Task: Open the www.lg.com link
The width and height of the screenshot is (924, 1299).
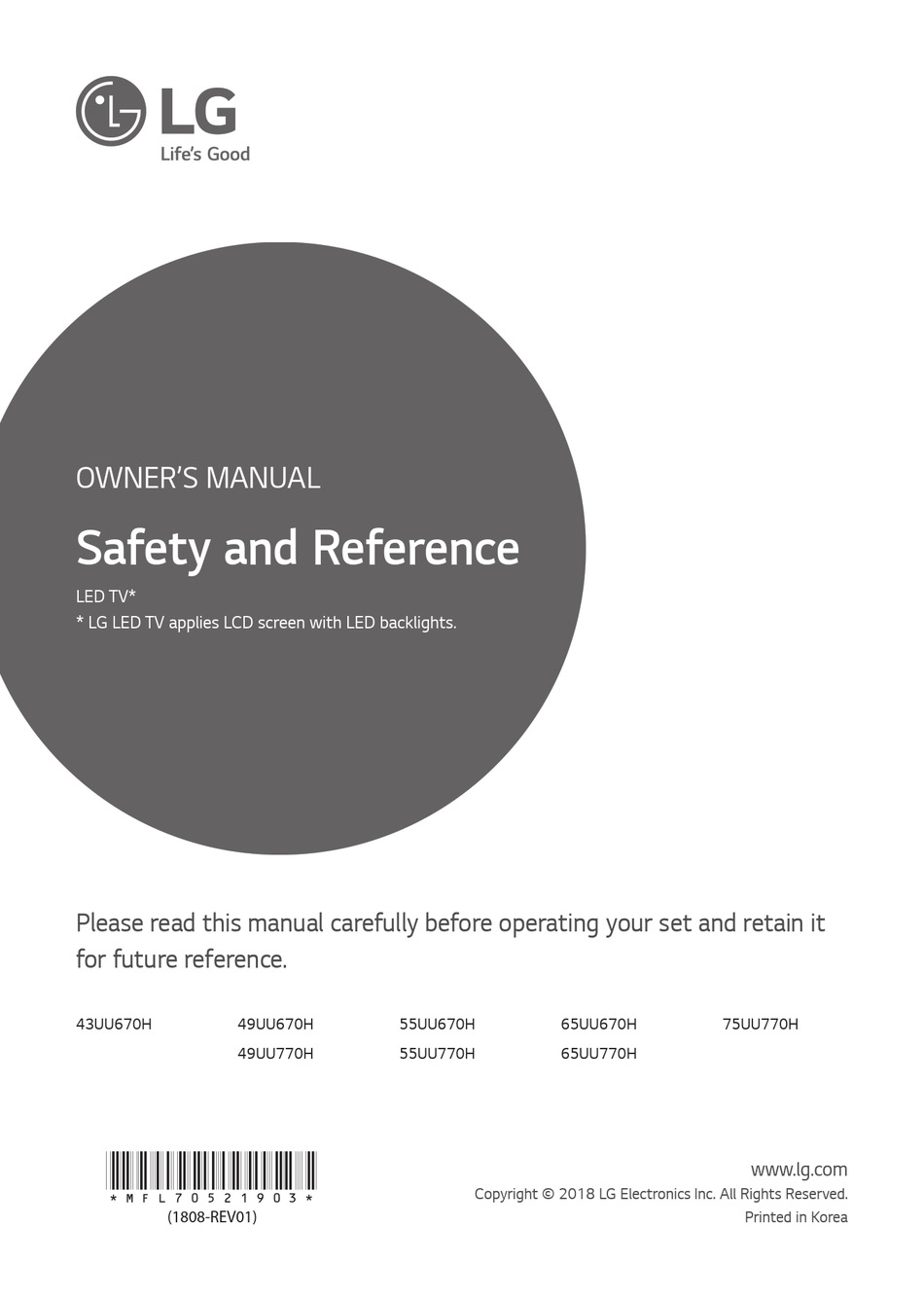Action: (x=799, y=1170)
